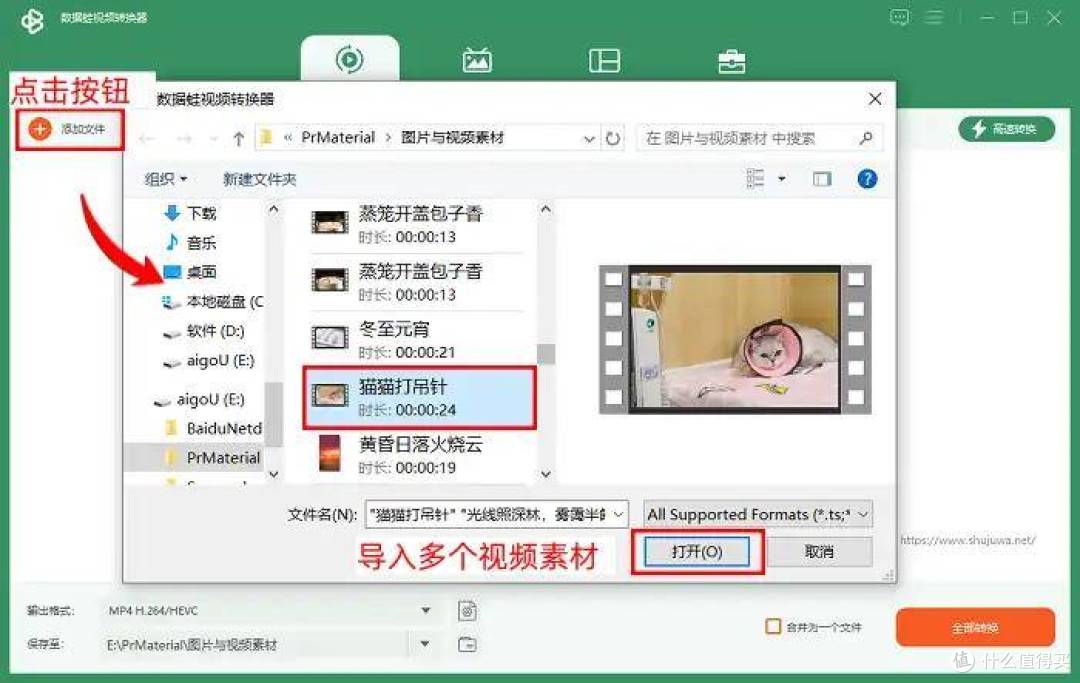1080x683 pixels.
Task: Open the video convert tab icon
Action: pyautogui.click(x=349, y=60)
